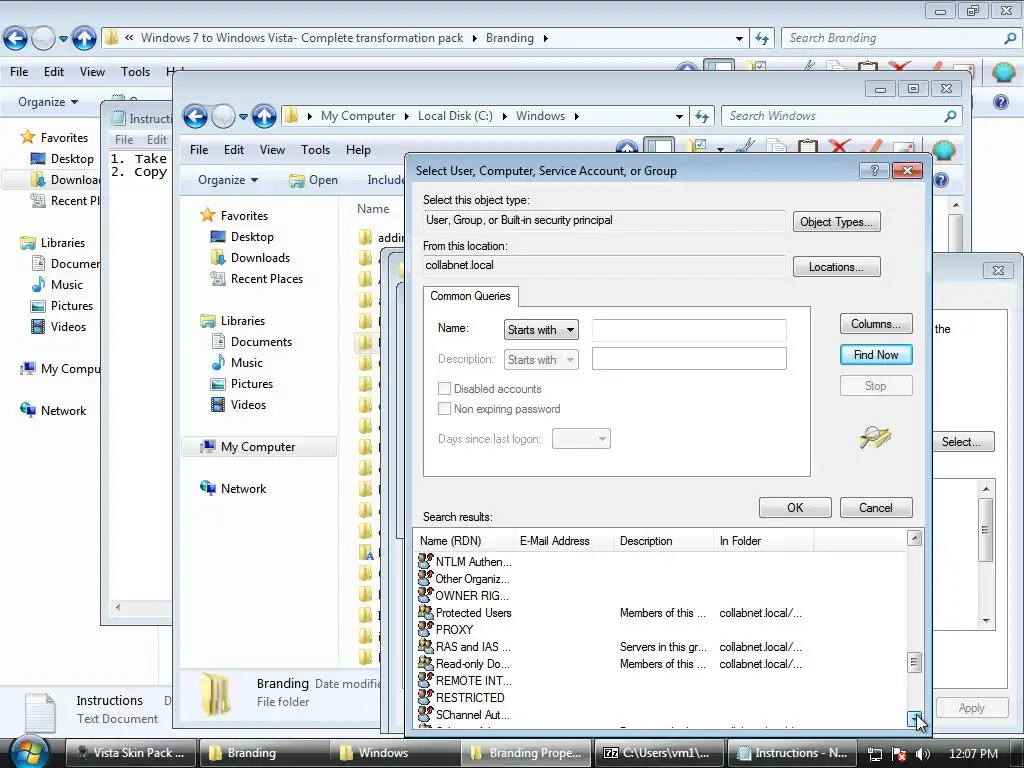Viewport: 1024px width, 768px height.
Task: Select Recent Places in the Windows window sidebar
Action: pos(257,279)
